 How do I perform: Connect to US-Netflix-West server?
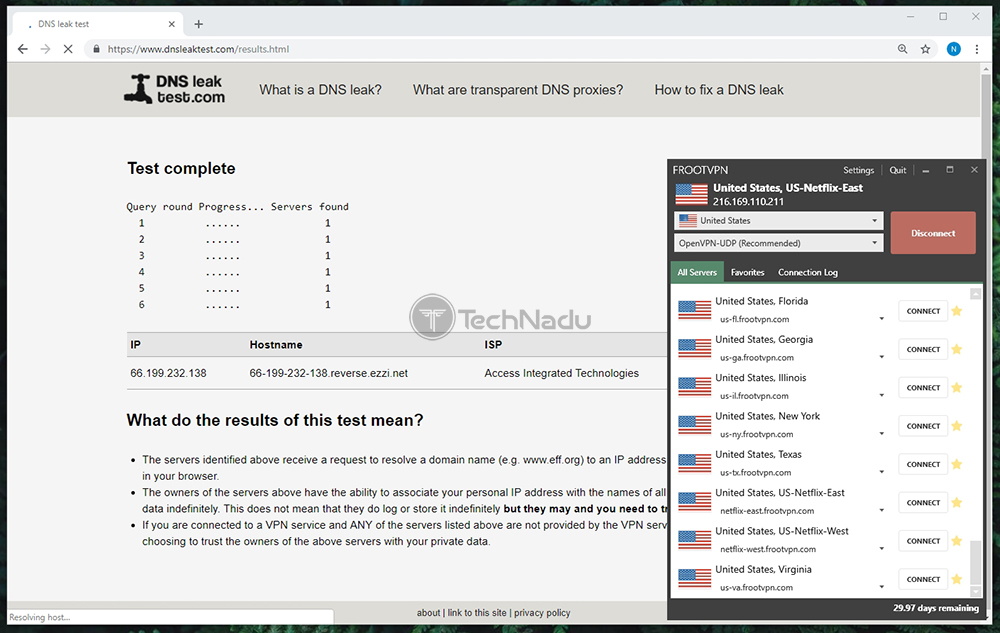pos(923,541)
